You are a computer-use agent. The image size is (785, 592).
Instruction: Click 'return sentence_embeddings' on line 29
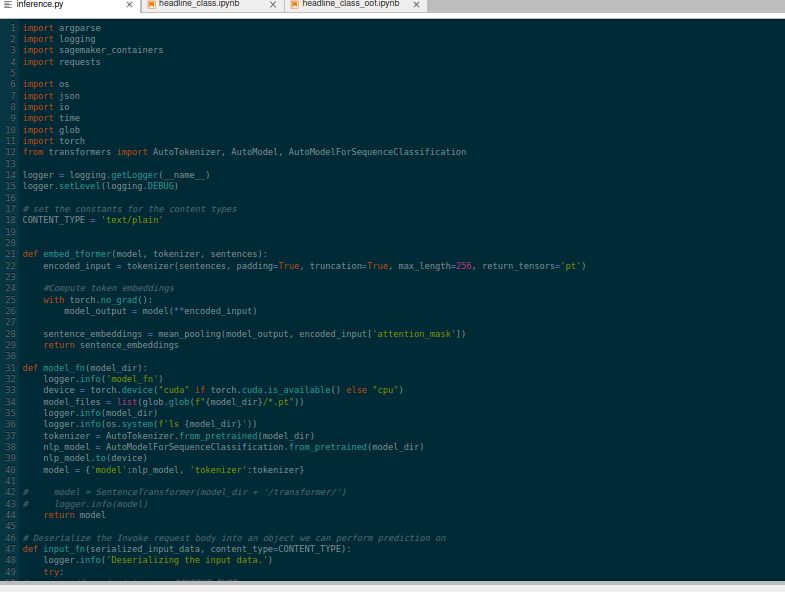[x=111, y=345]
